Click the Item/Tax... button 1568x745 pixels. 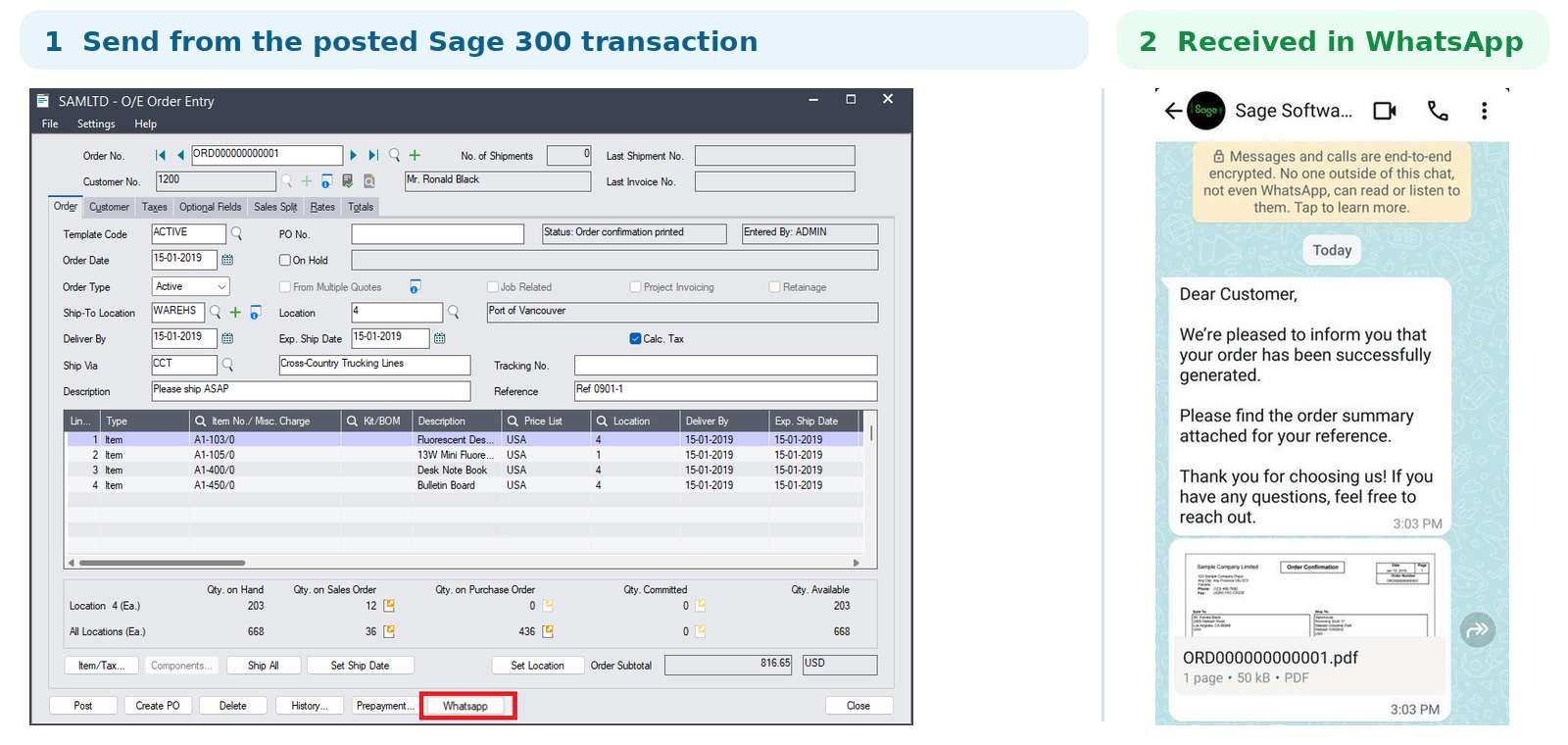tap(102, 666)
